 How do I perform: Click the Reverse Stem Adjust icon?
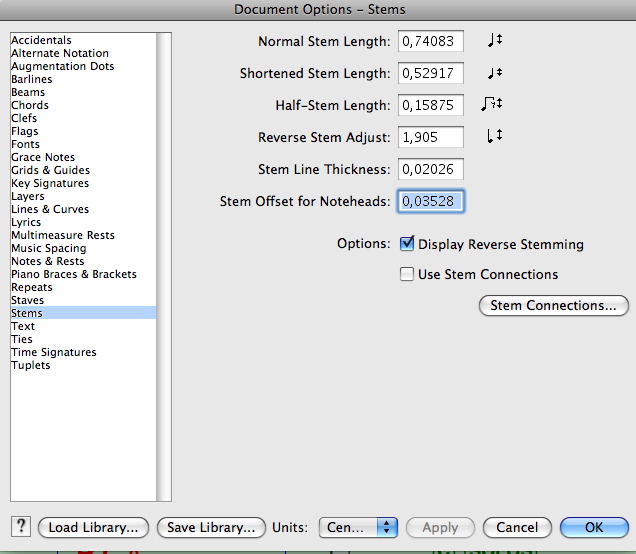pyautogui.click(x=493, y=136)
